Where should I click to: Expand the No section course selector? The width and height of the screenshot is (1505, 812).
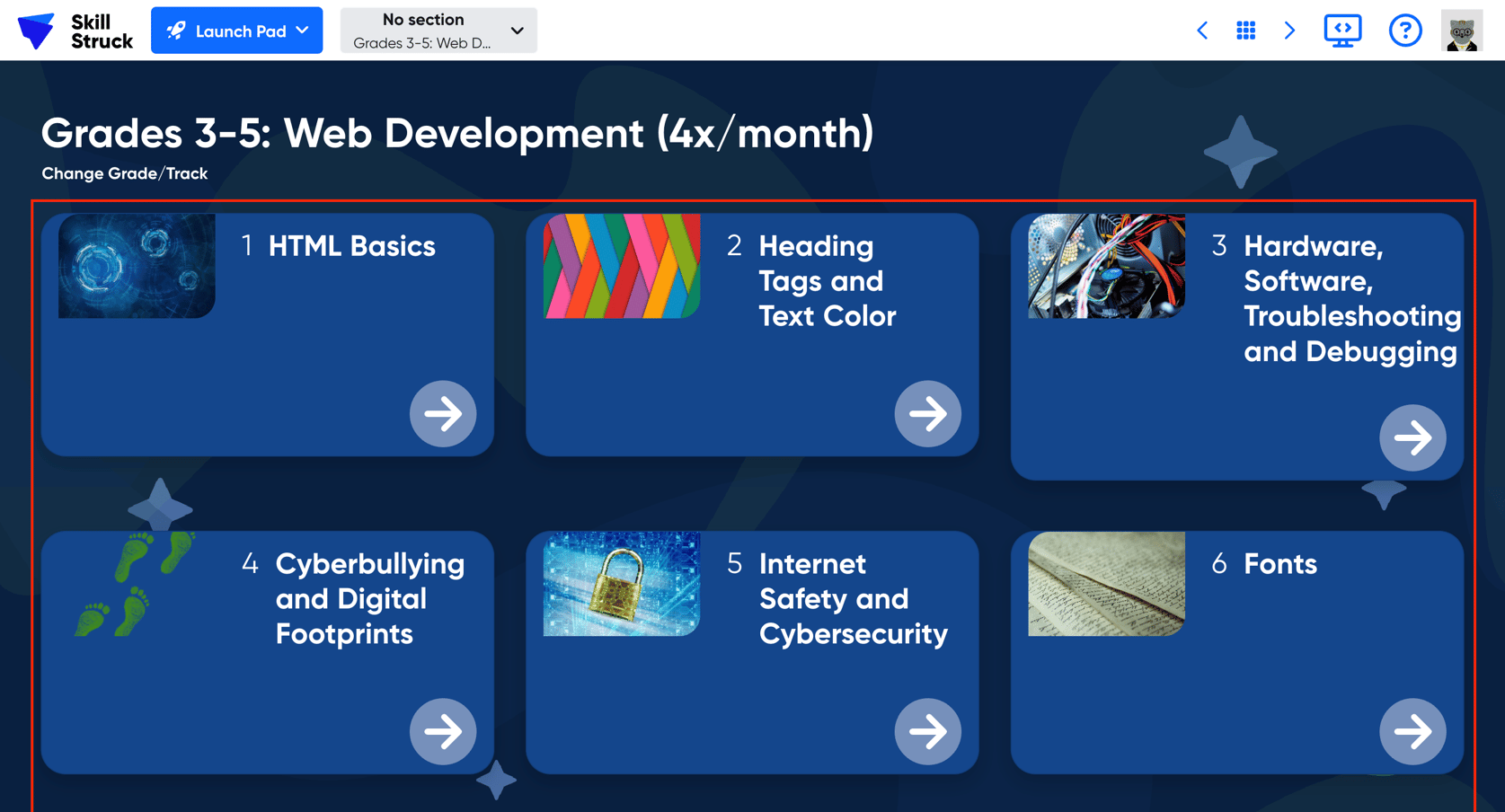coord(438,31)
